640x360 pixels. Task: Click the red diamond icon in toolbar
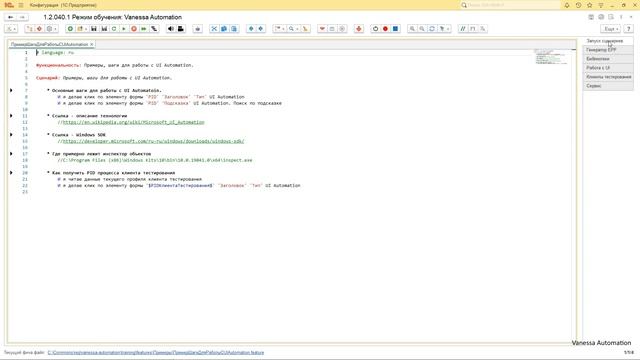tap(39, 29)
